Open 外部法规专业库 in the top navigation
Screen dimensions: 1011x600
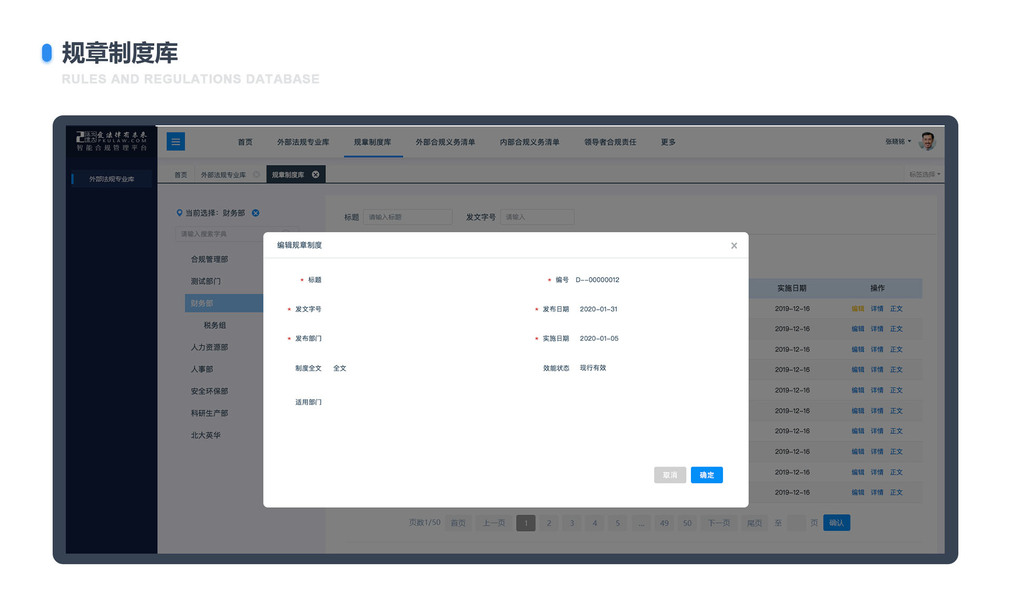(x=303, y=142)
